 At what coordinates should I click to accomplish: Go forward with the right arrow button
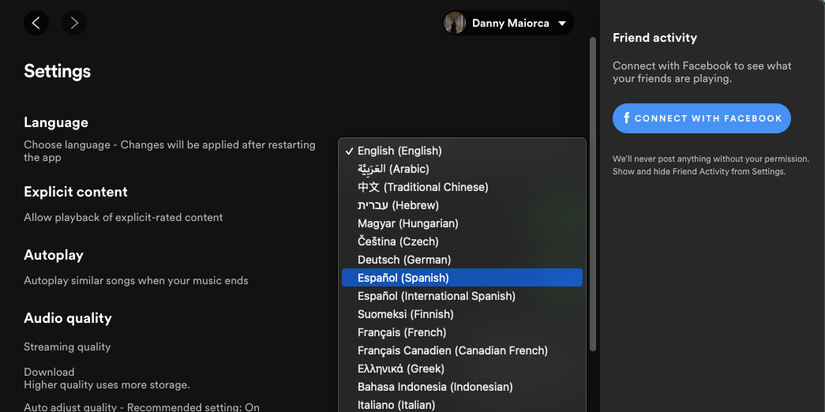(74, 23)
